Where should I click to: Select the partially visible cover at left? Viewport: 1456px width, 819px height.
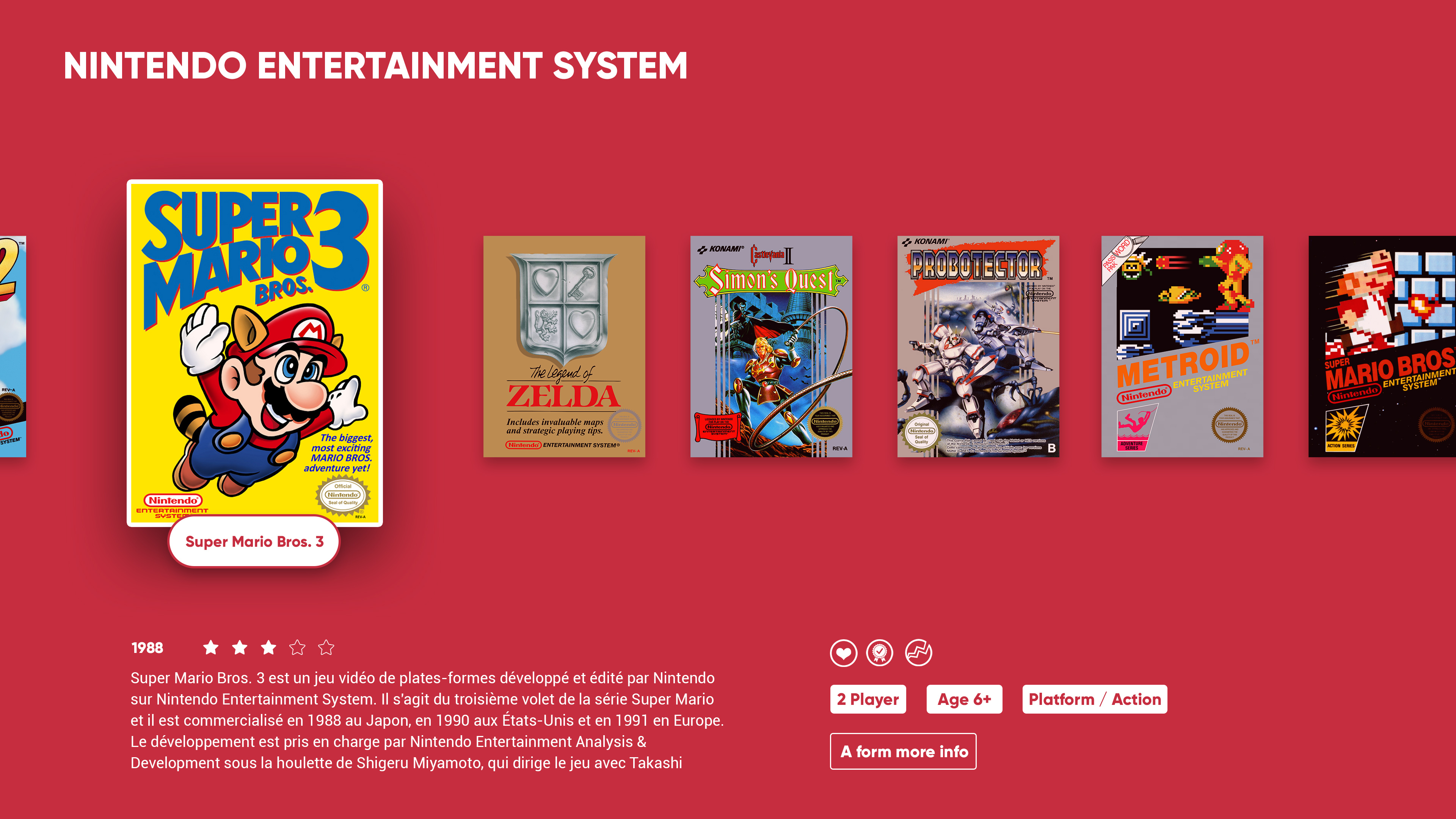click(13, 347)
